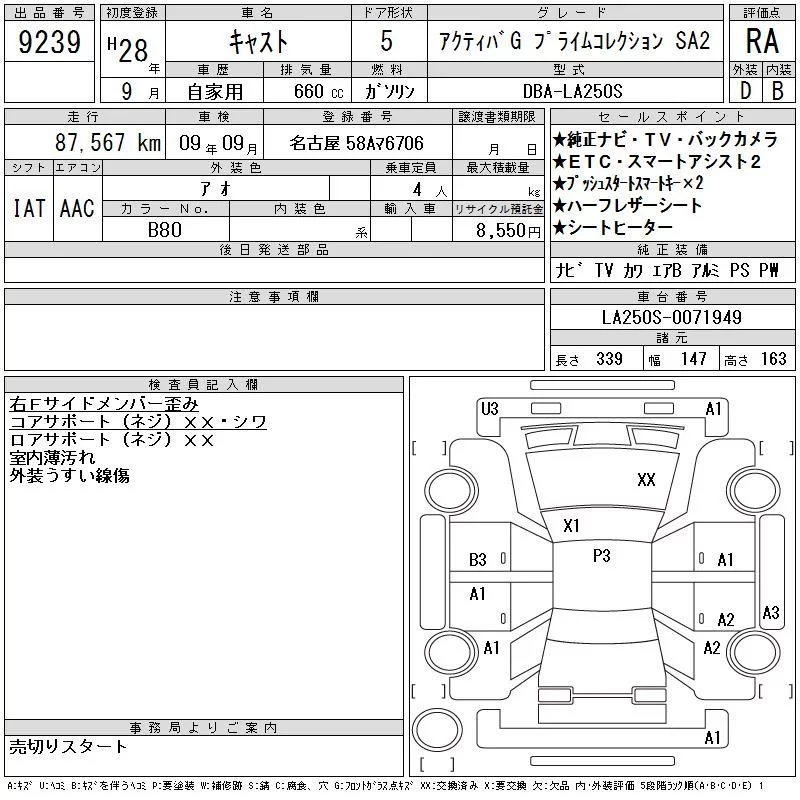The height and width of the screenshot is (800, 800).
Task: Click the height value 163
Action: point(773,359)
